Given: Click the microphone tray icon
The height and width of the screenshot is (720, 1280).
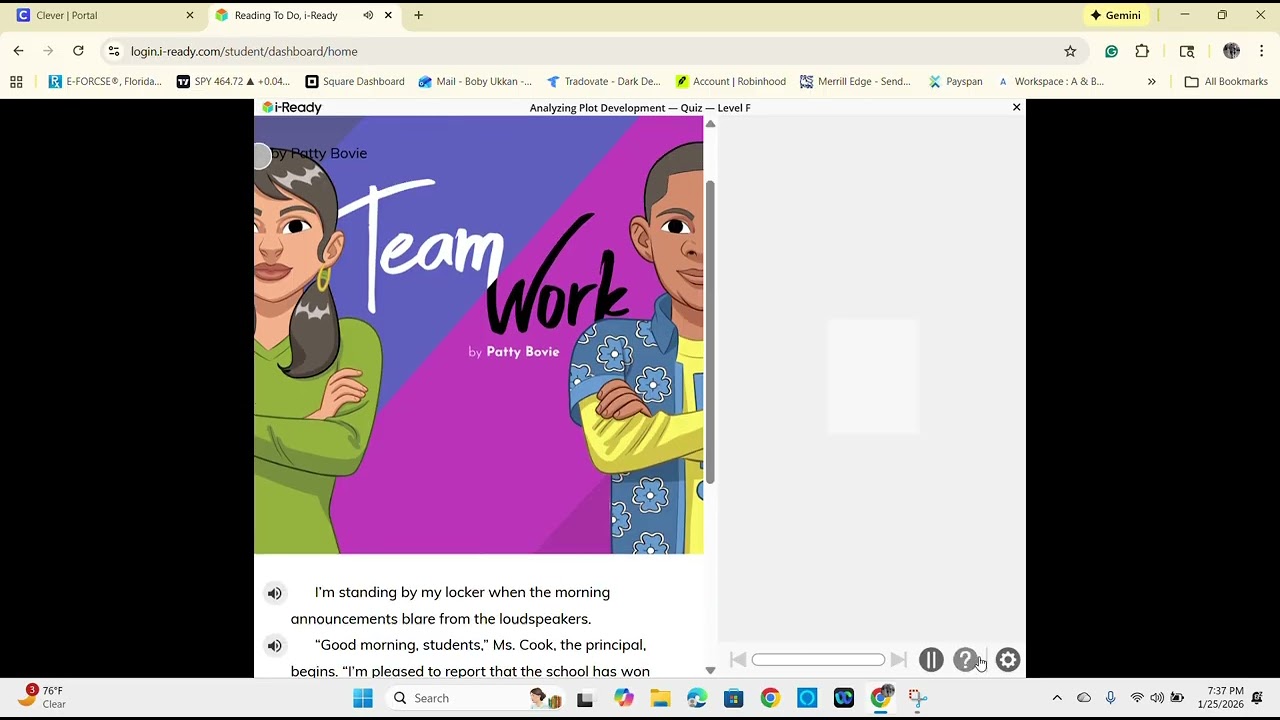Looking at the screenshot, I should tap(1110, 698).
